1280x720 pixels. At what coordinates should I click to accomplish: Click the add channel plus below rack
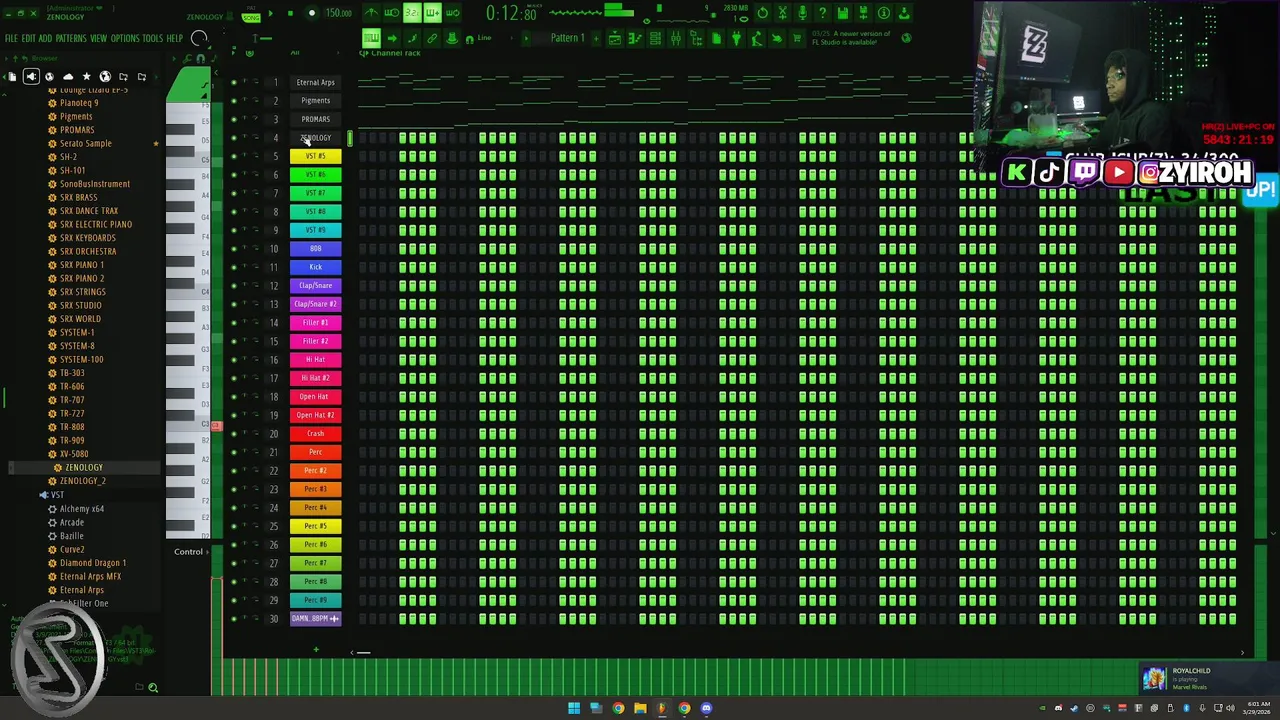coord(315,650)
